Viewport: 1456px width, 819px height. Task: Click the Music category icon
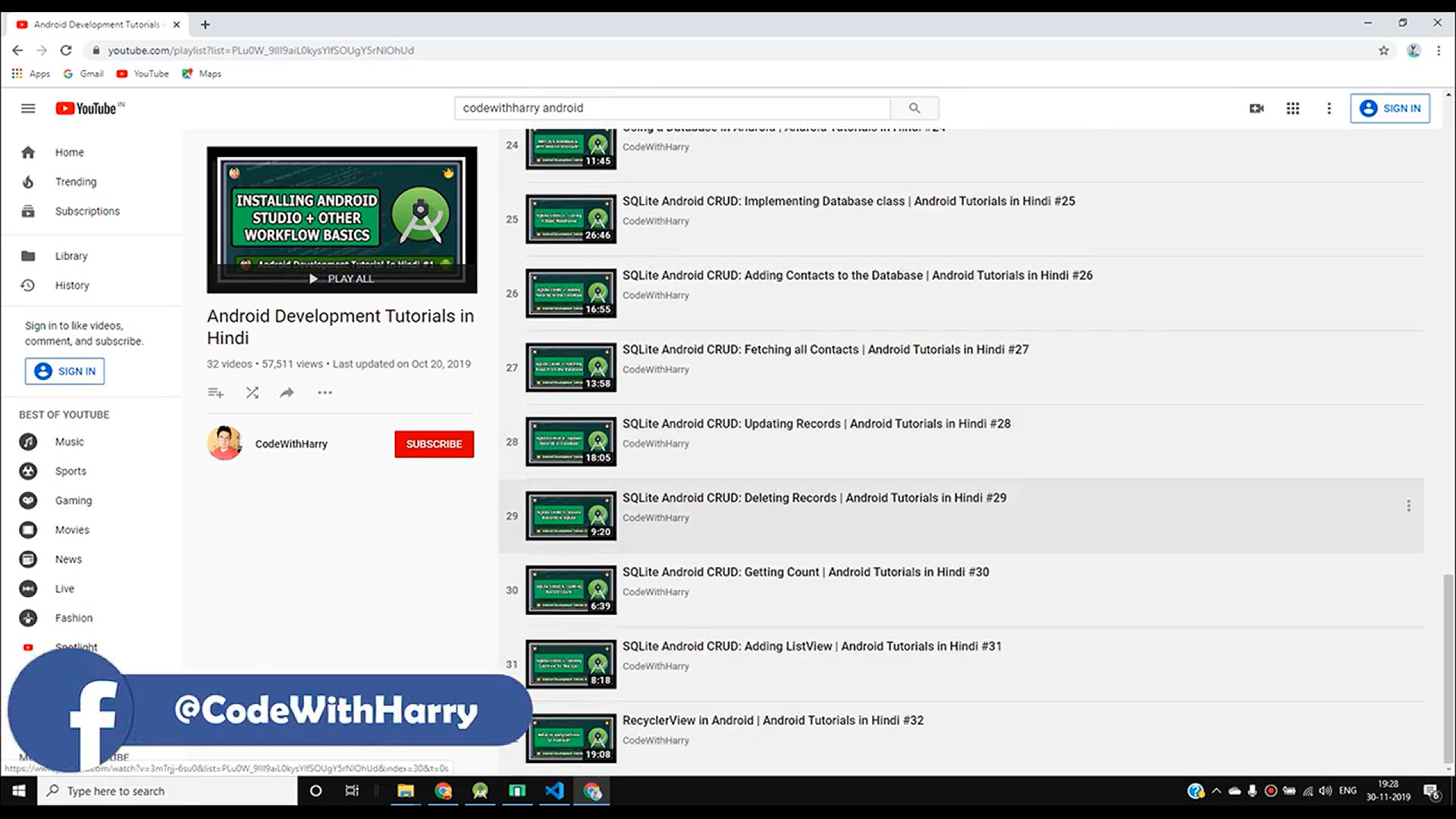pos(28,442)
